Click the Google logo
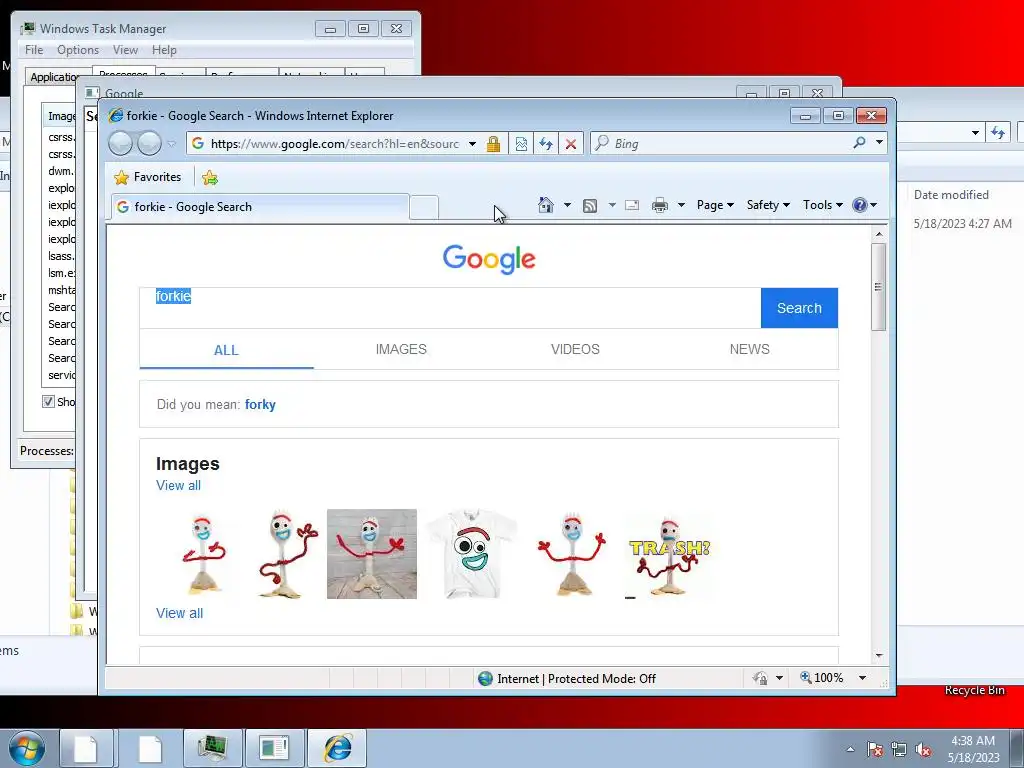Image resolution: width=1024 pixels, height=768 pixels. pos(489,259)
